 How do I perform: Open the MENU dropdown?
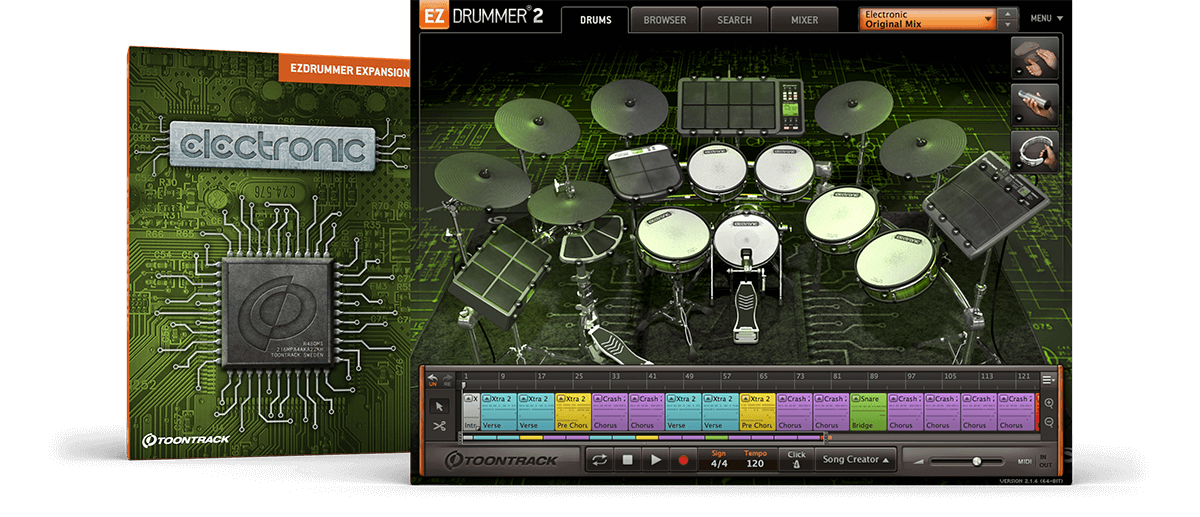[1047, 18]
